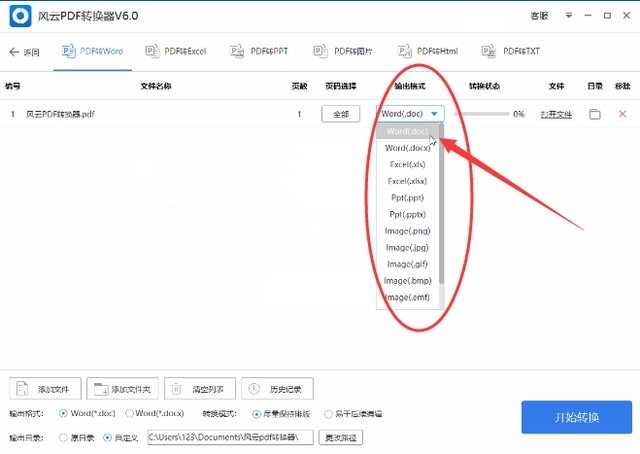
Task: Select the Word(*.docx) output radio button
Action: 129,414
